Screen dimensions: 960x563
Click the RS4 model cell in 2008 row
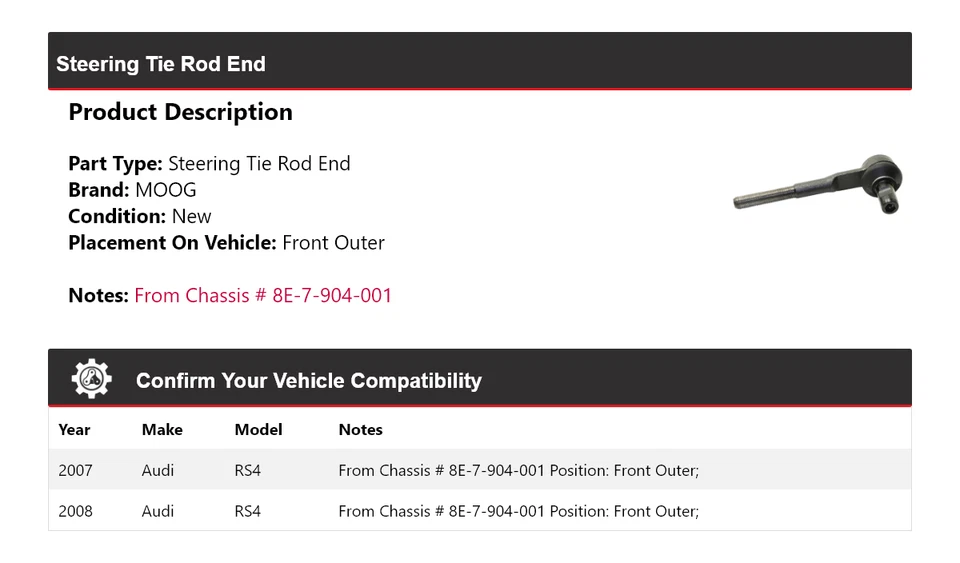[247, 511]
